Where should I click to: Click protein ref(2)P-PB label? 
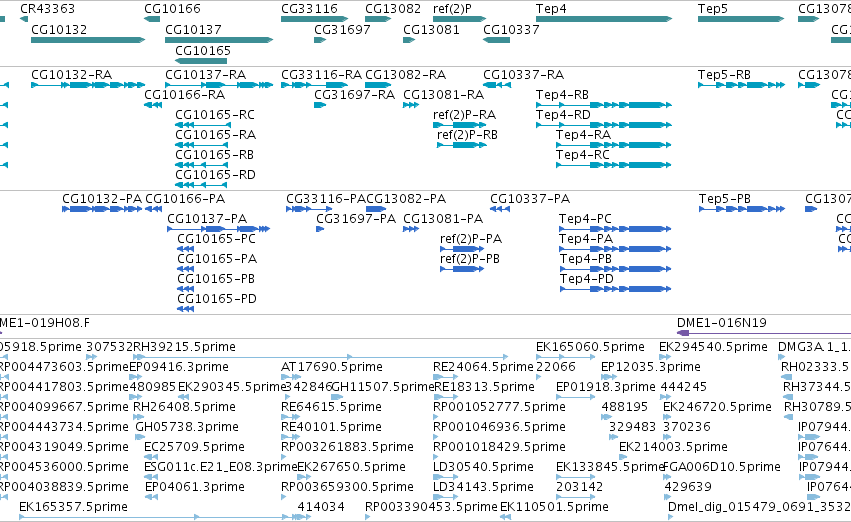pyautogui.click(x=470, y=259)
